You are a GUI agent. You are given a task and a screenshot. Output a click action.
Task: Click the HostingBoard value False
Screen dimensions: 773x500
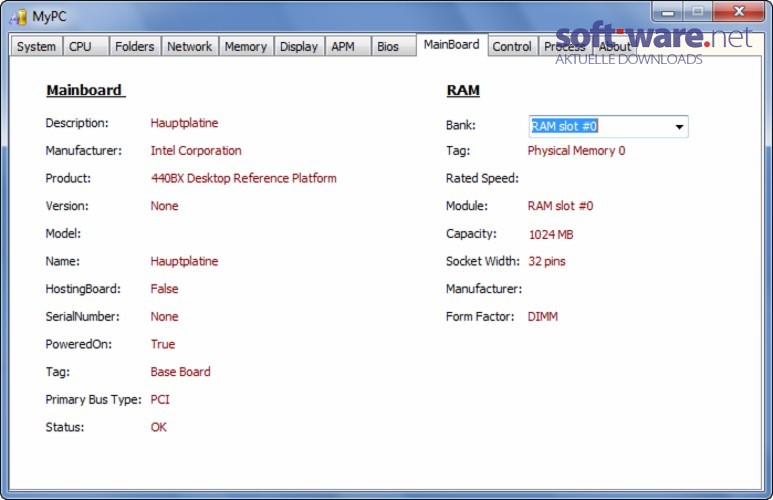pyautogui.click(x=164, y=288)
